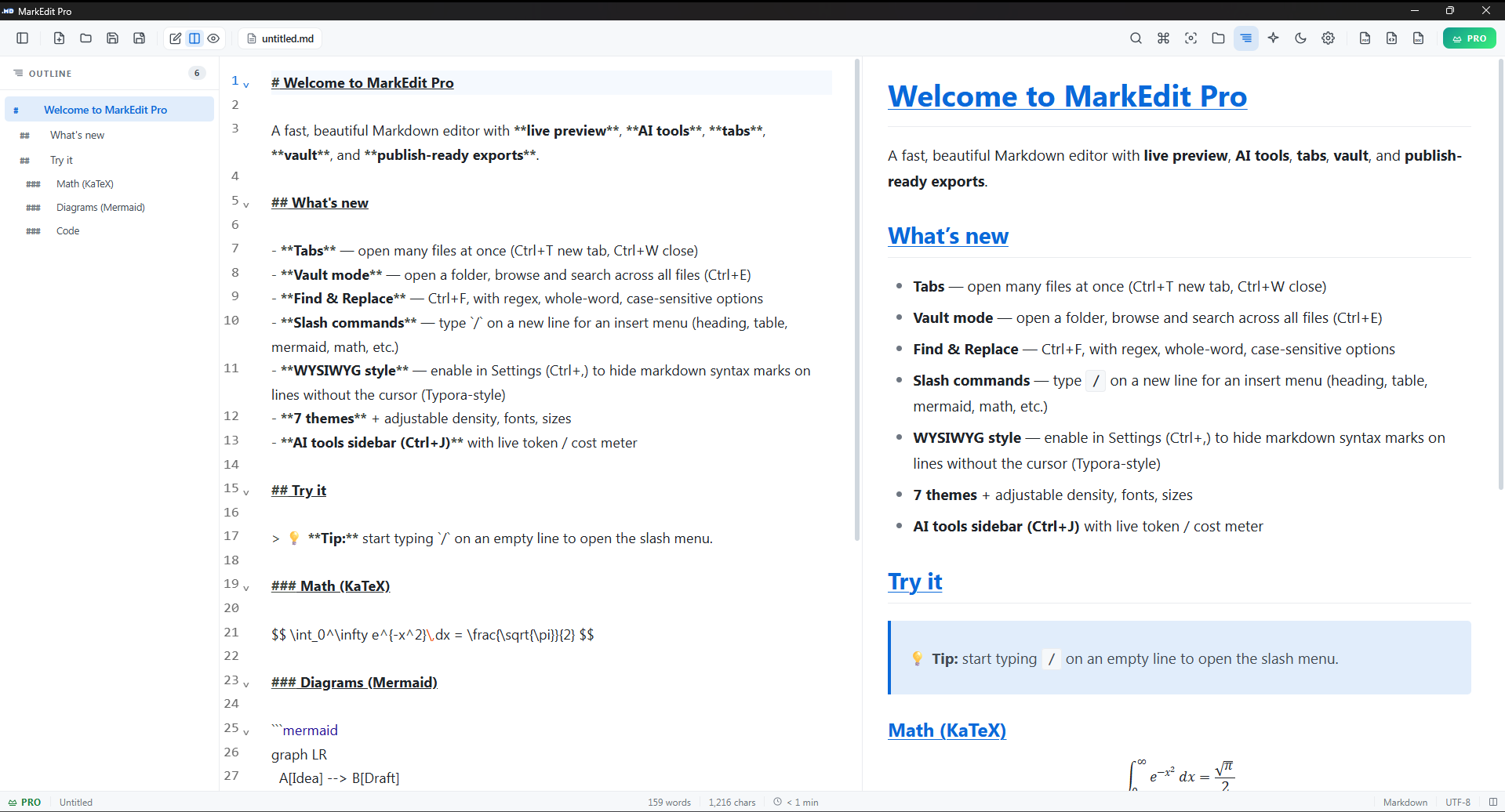Export document as DOC icon
The height and width of the screenshot is (812, 1505).
[1418, 38]
